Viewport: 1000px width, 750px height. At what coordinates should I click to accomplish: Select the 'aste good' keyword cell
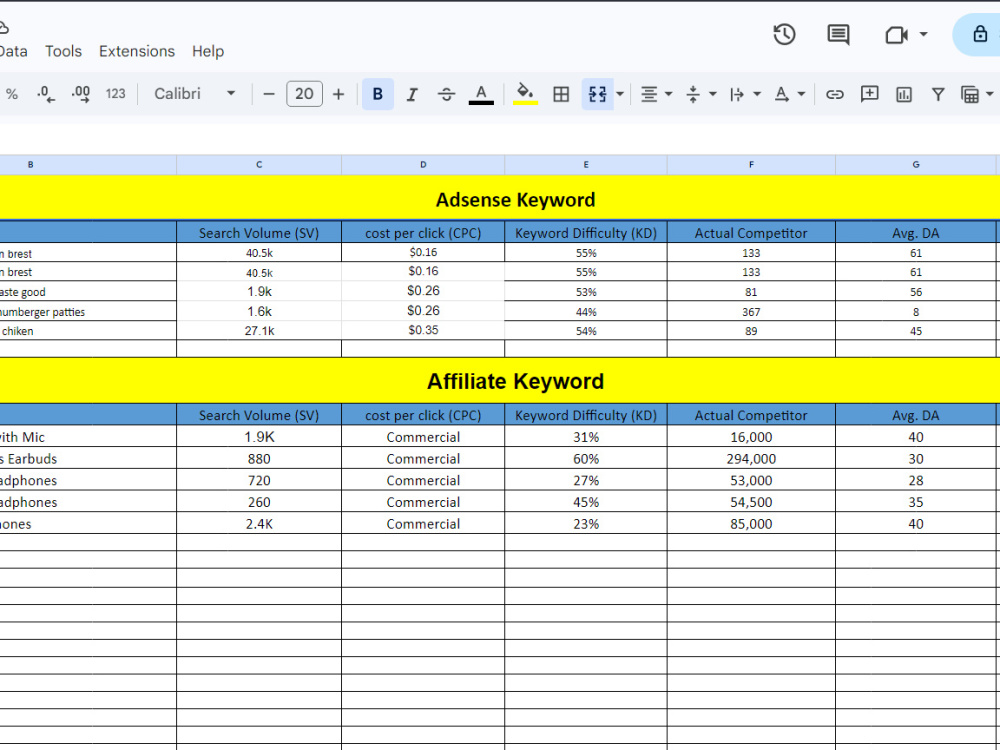tap(88, 292)
